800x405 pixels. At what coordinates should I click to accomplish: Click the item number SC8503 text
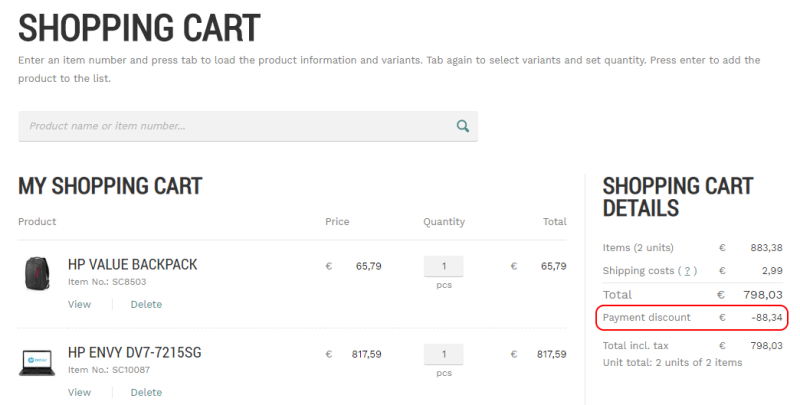click(x=94, y=282)
